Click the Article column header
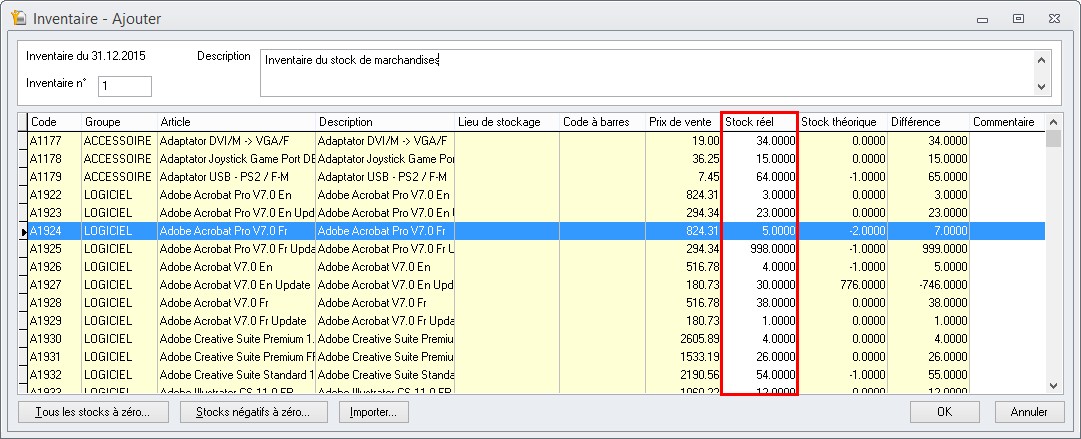1081x439 pixels. tap(236, 122)
